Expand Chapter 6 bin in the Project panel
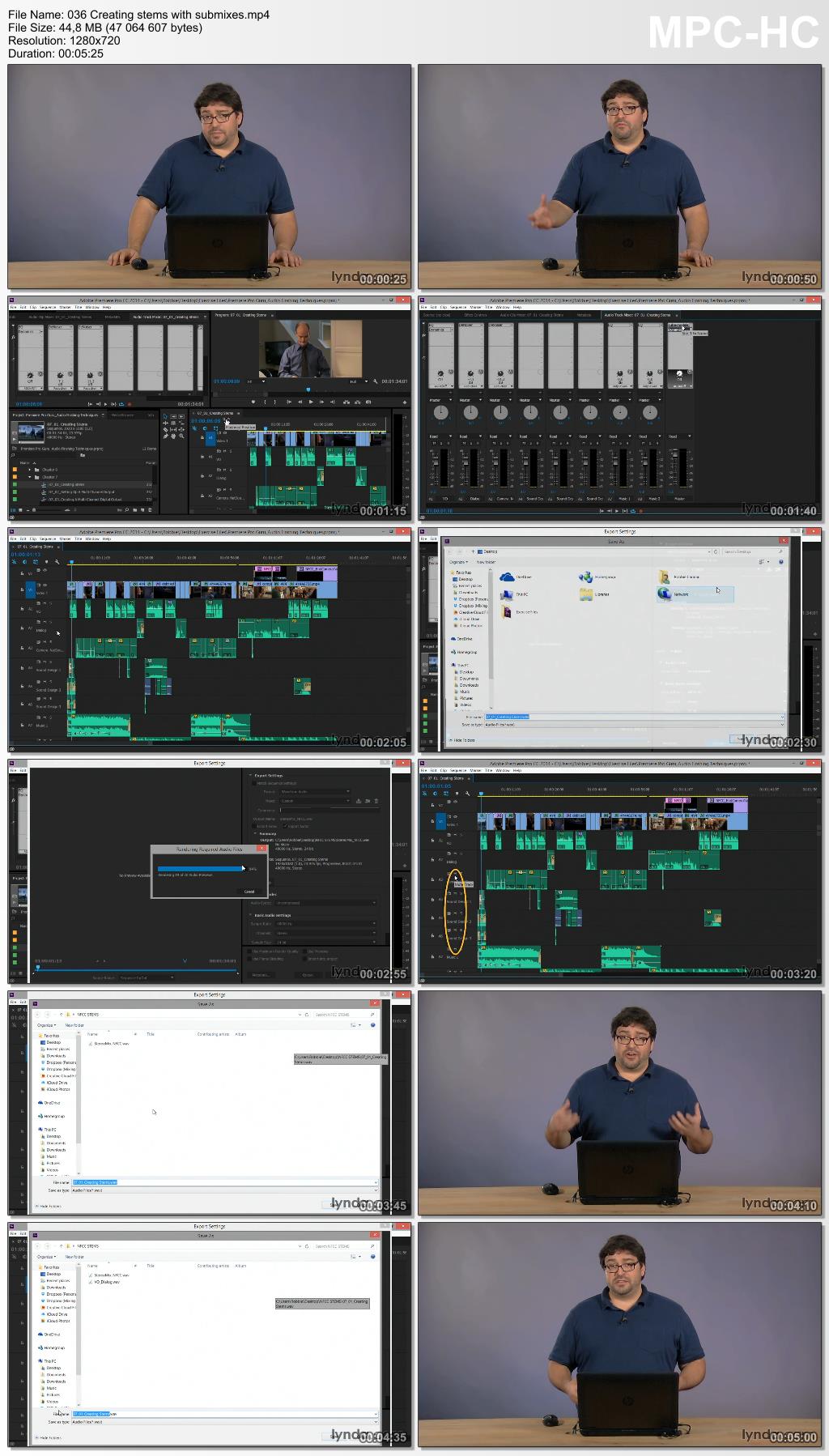The image size is (829, 1456). click(x=31, y=470)
